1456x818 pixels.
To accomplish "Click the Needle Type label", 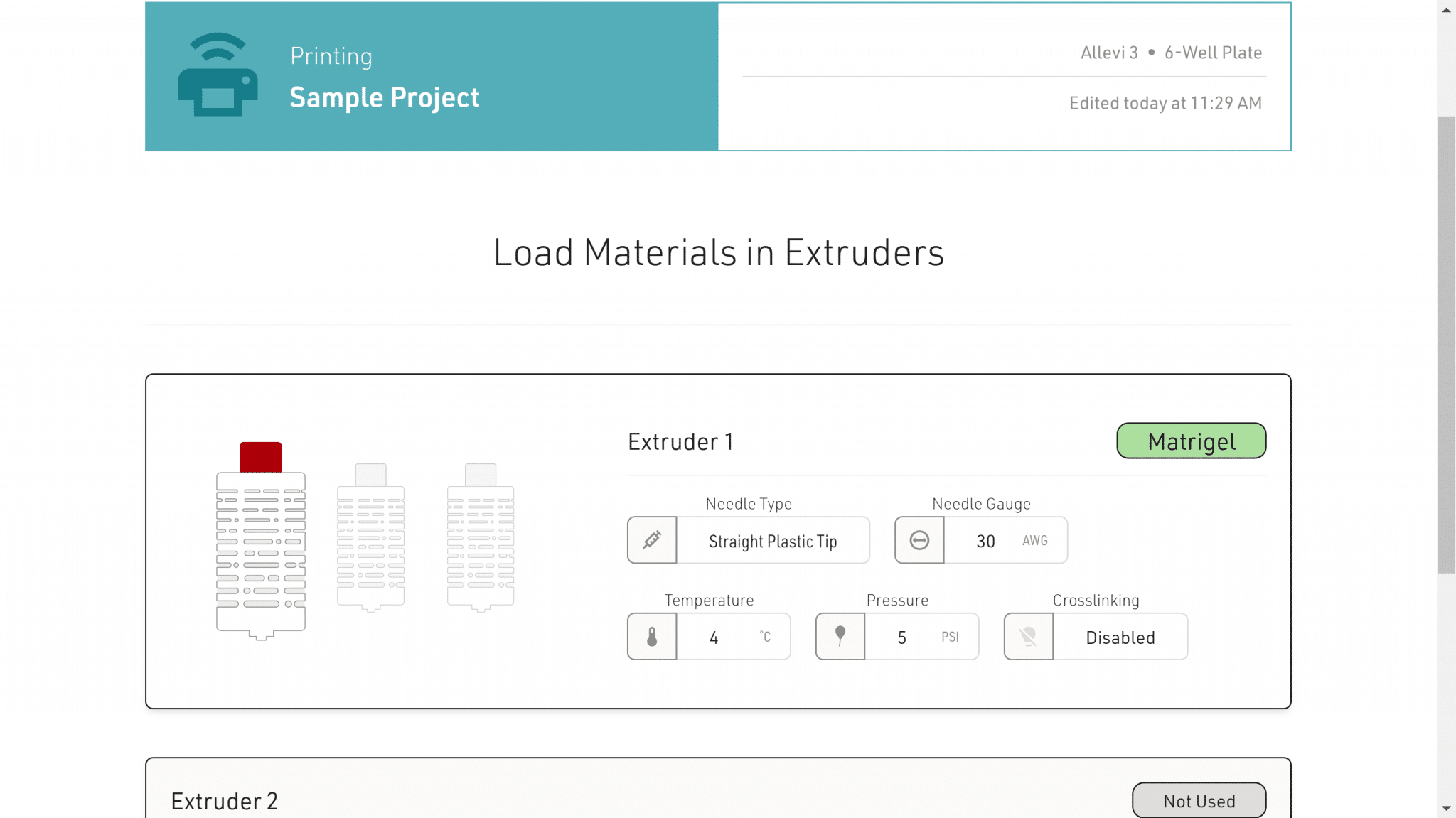I will pyautogui.click(x=749, y=504).
